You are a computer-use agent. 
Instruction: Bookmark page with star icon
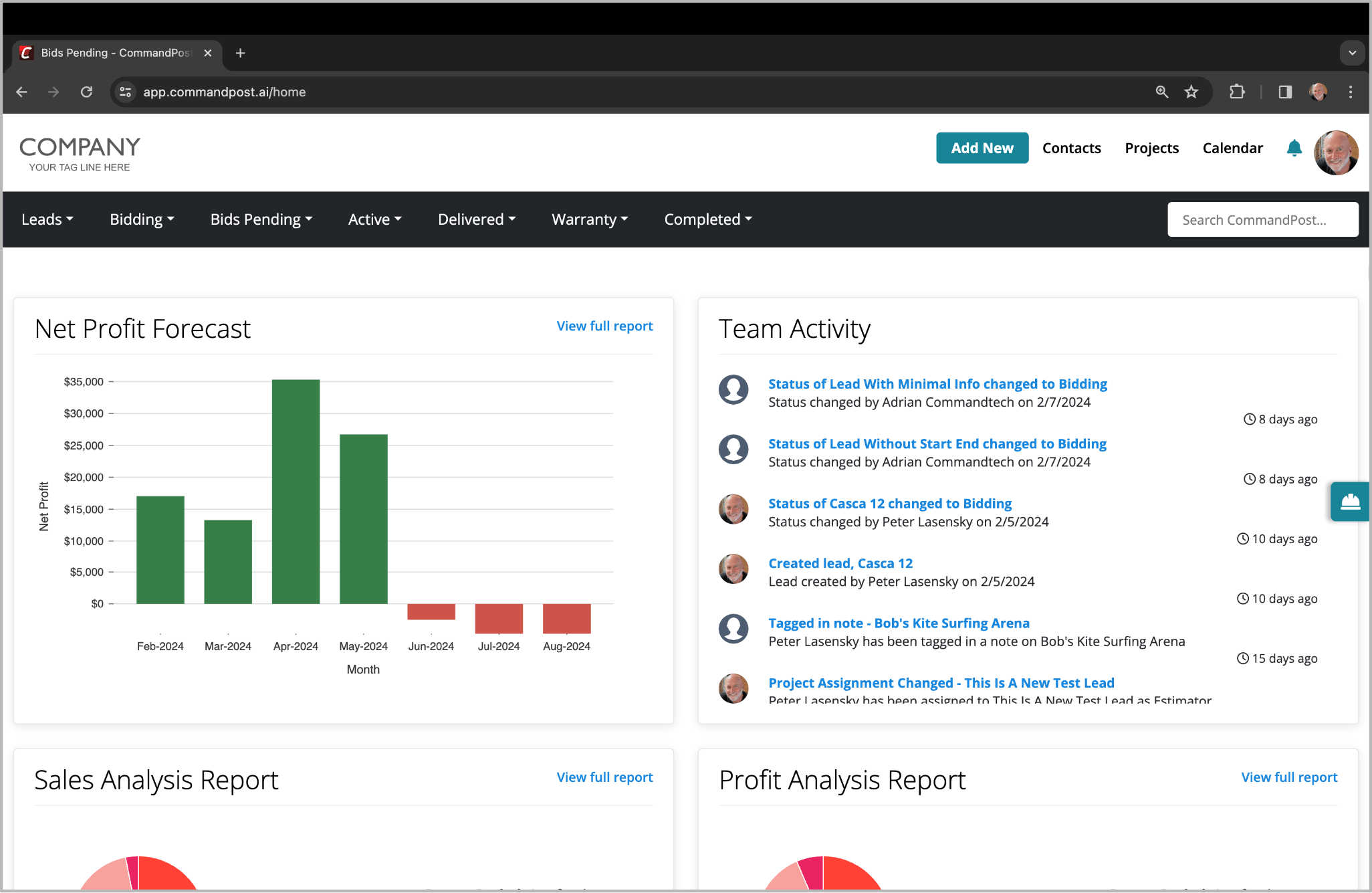(x=1191, y=92)
